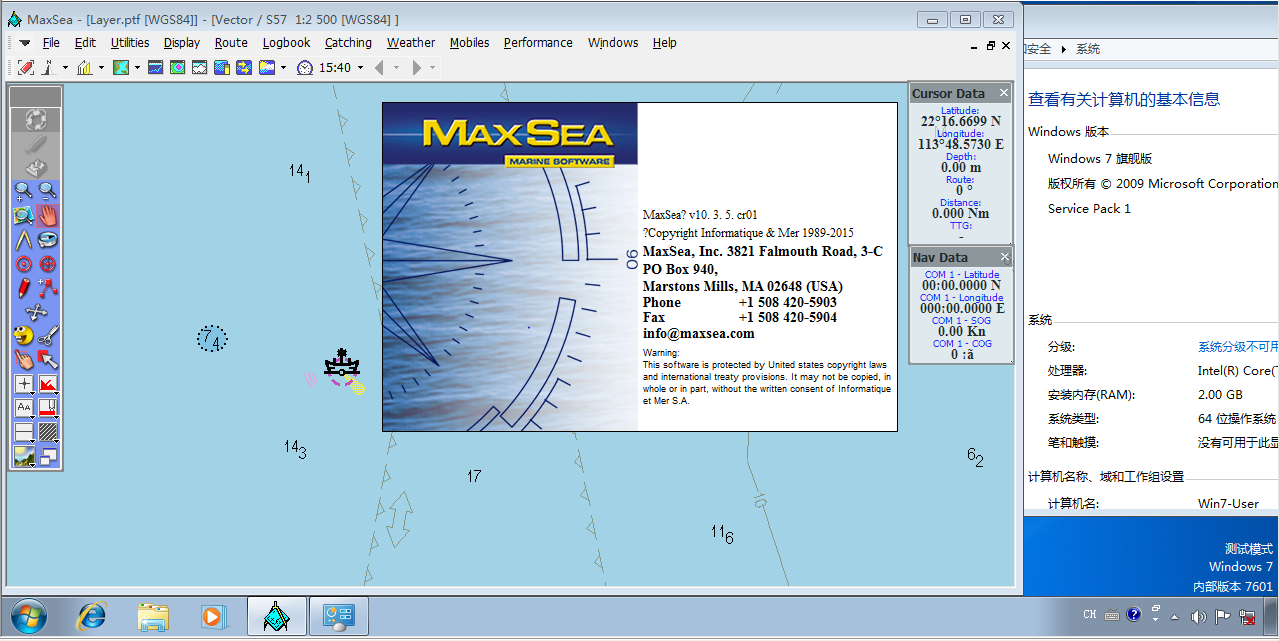Click the lifebuoy icon in the tool palette
The width and height of the screenshot is (1279, 641).
pos(36,120)
